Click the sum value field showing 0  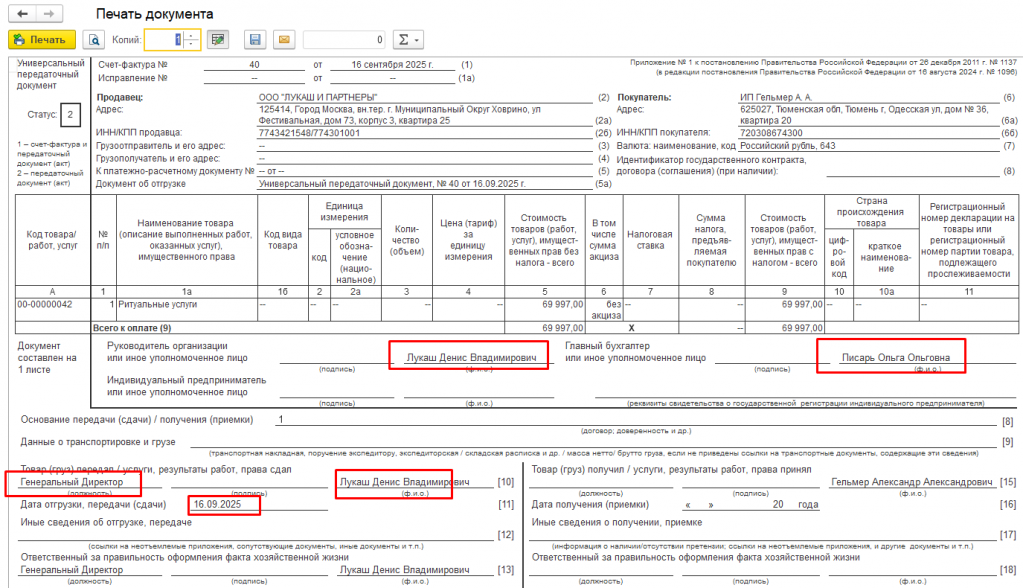(344, 40)
